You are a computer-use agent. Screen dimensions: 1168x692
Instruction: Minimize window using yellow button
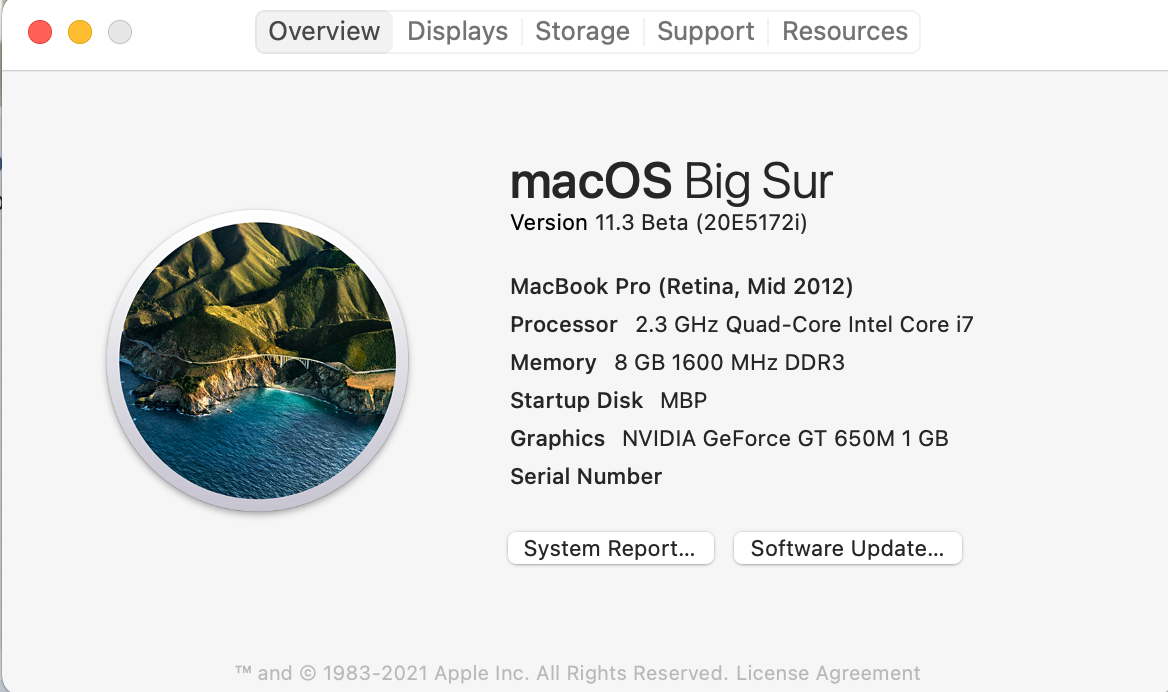80,32
